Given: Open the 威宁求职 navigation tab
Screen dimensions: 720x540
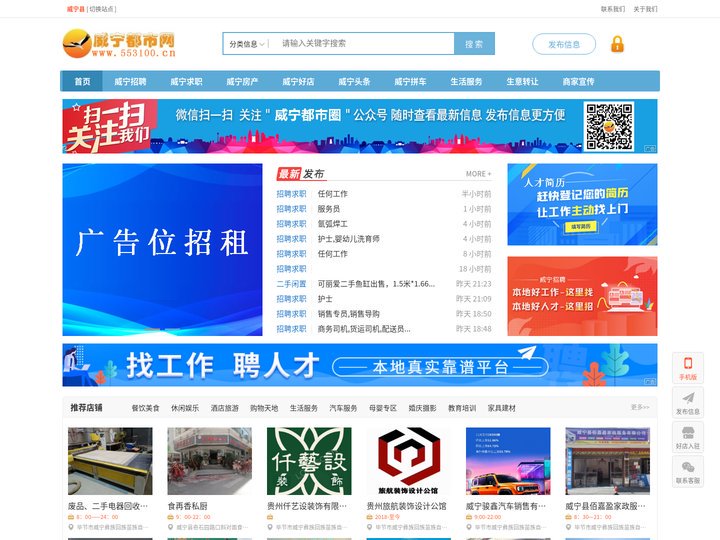Looking at the screenshot, I should click(186, 81).
